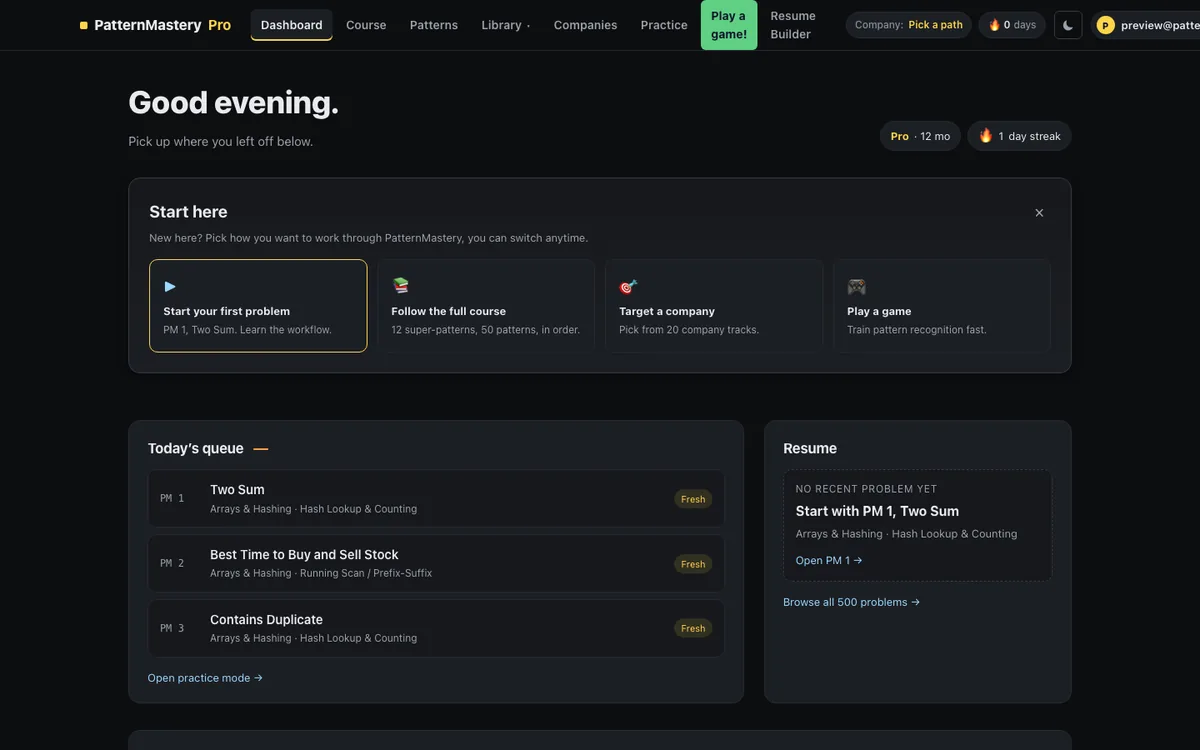Go to the Patterns page
The height and width of the screenshot is (750, 1200).
coord(434,25)
